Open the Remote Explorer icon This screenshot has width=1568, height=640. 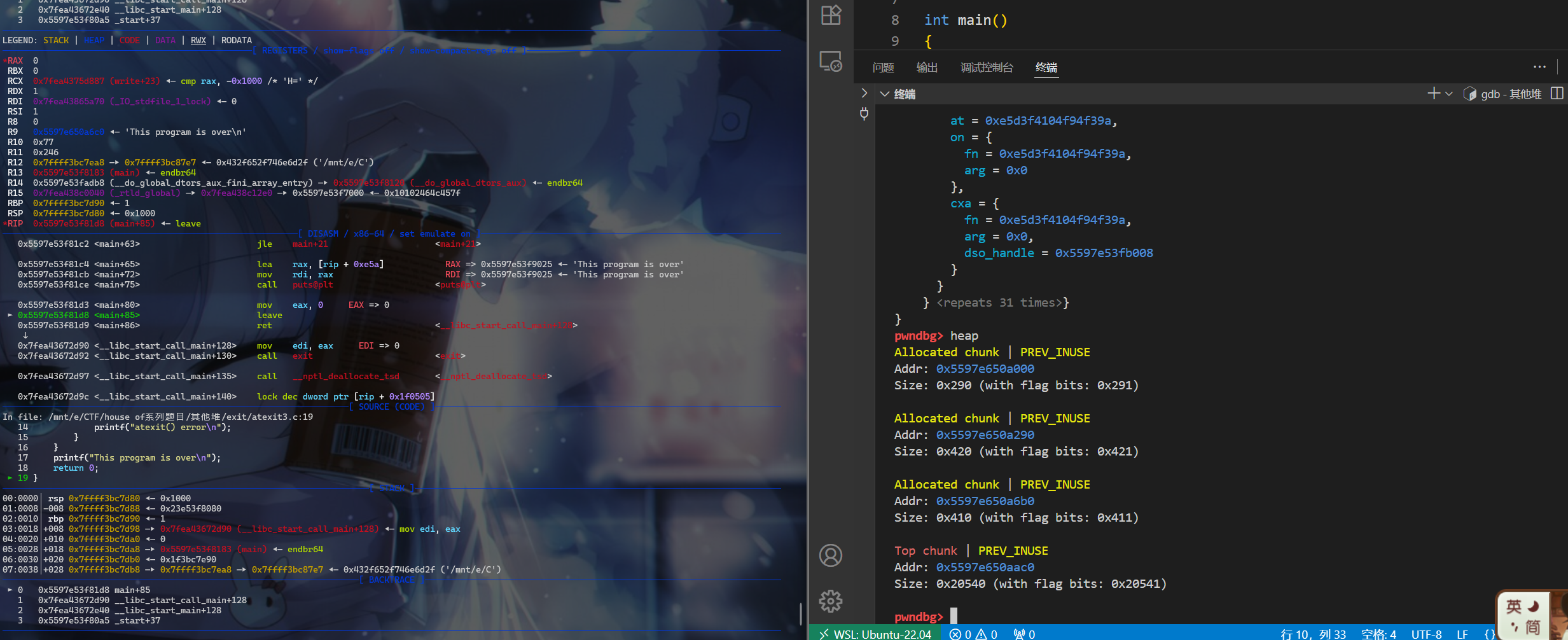831,62
